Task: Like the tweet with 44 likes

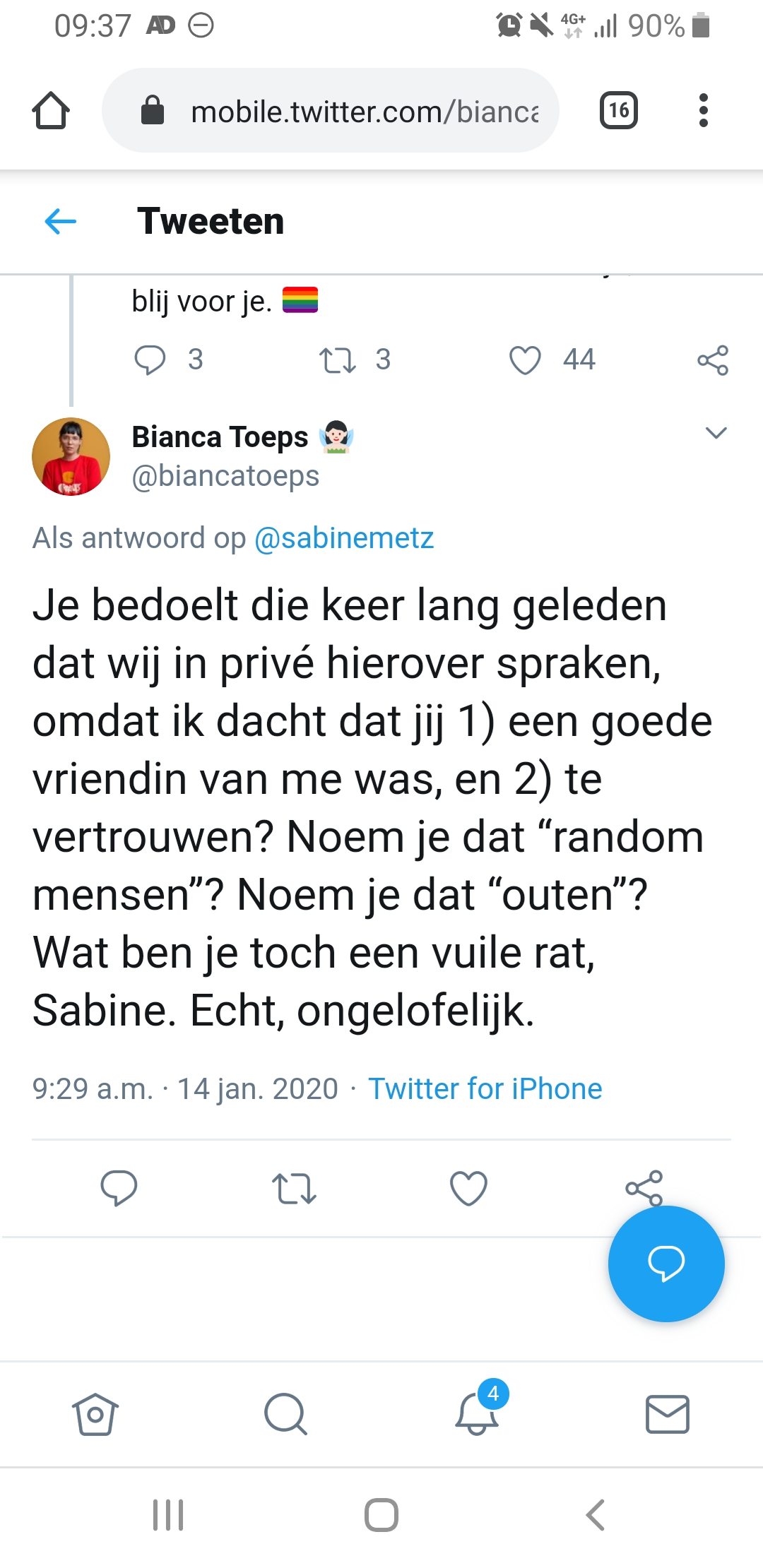Action: 525,360
